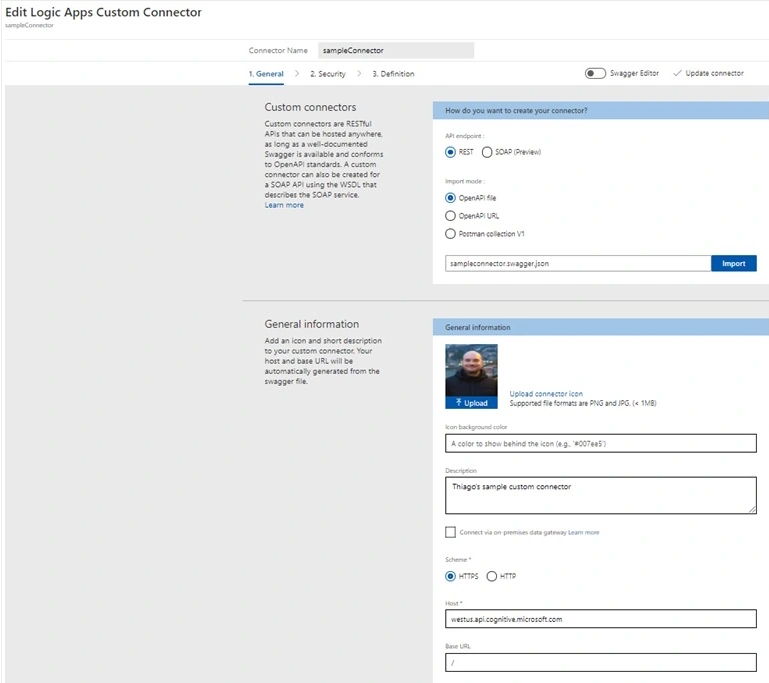Select the HTTP scheme radio button
The width and height of the screenshot is (769, 683).
pos(491,576)
